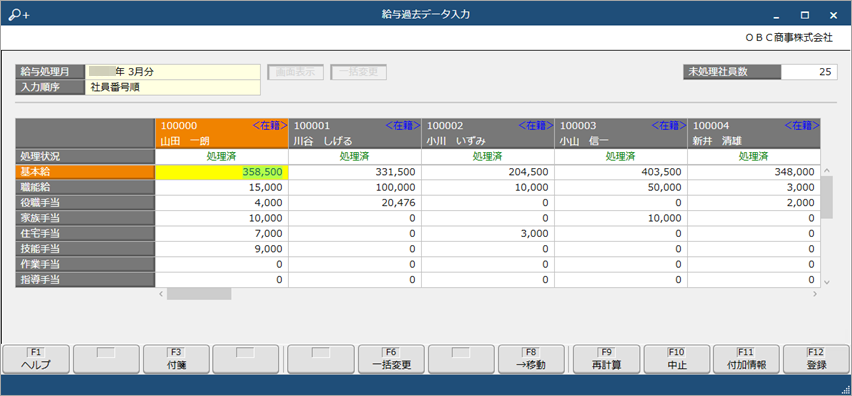Click F6 一括変更 function button
The height and width of the screenshot is (396, 852).
point(391,359)
